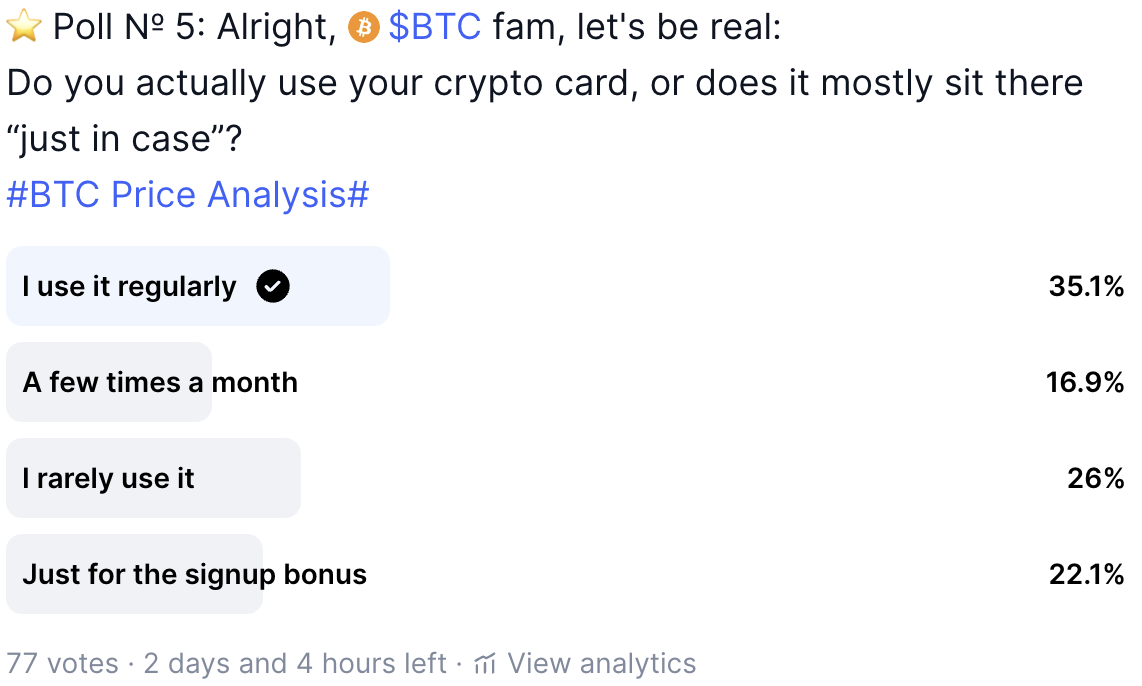Click the 22.1% result percentage
The width and height of the screenshot is (1142, 686).
coord(1086,575)
